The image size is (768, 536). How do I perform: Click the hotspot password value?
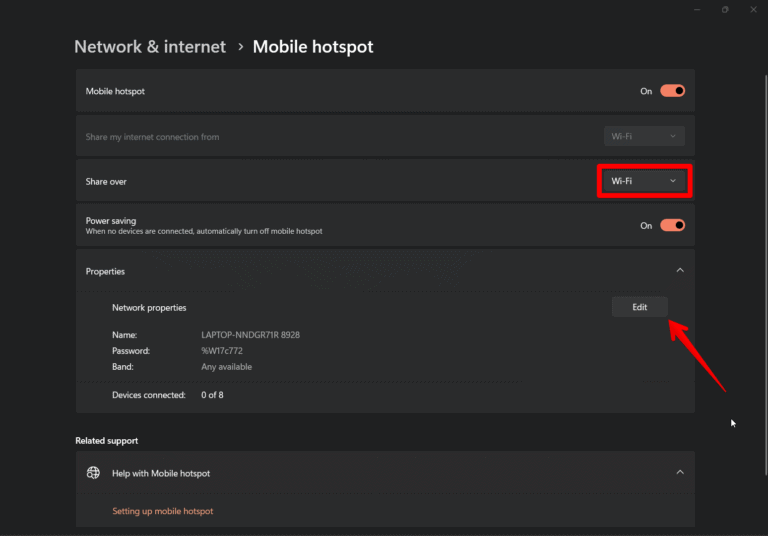click(x=223, y=351)
